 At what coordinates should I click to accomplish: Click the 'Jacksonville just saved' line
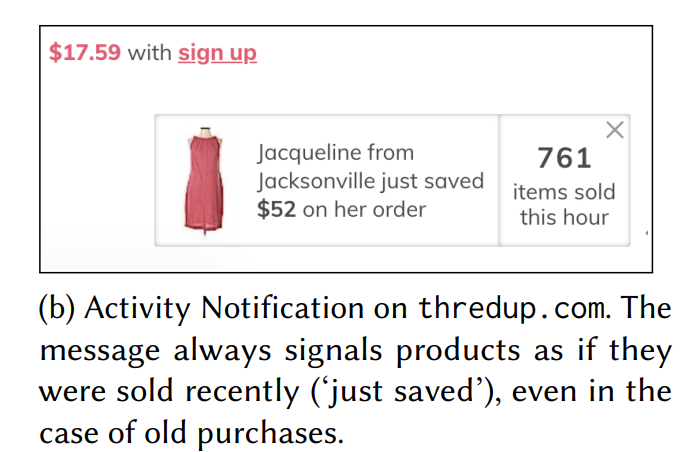370,181
